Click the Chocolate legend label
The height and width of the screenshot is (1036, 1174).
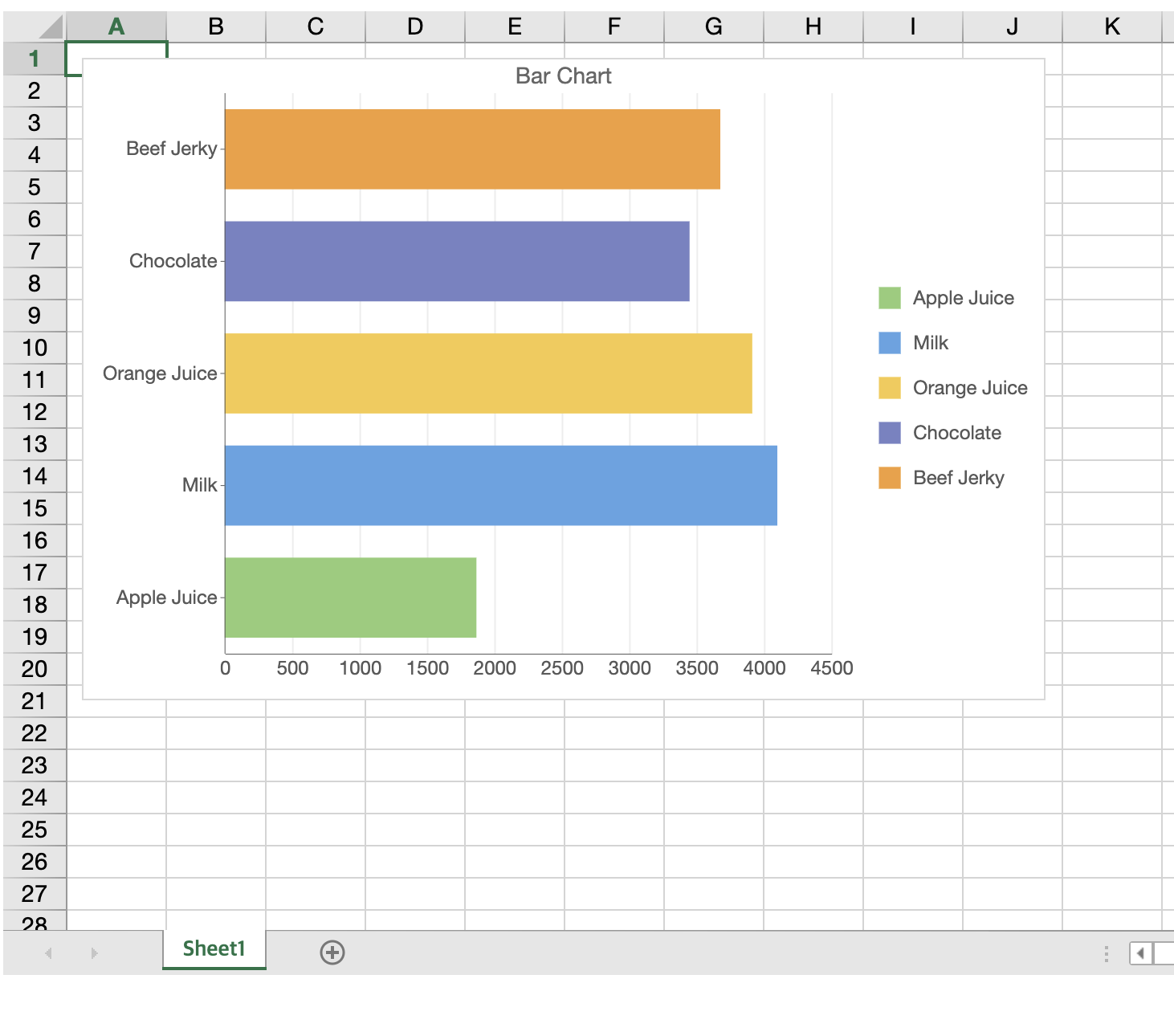(x=957, y=433)
